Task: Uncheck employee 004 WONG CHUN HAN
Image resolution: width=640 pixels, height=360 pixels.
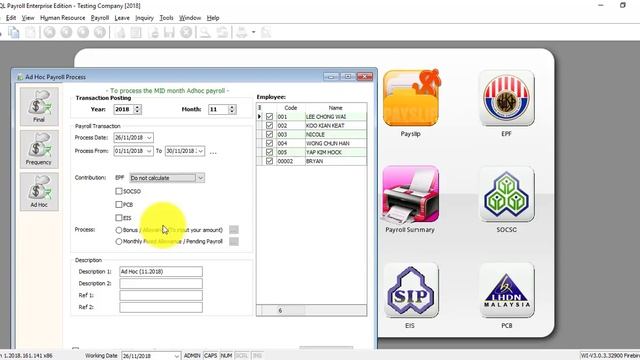Action: pos(269,143)
